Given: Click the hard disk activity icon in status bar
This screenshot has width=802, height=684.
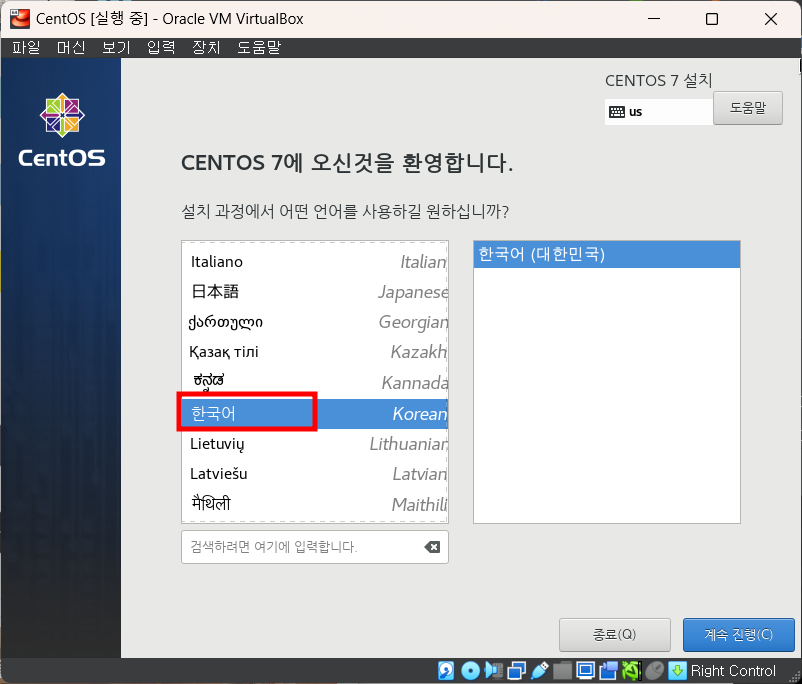Looking at the screenshot, I should pos(446,670).
